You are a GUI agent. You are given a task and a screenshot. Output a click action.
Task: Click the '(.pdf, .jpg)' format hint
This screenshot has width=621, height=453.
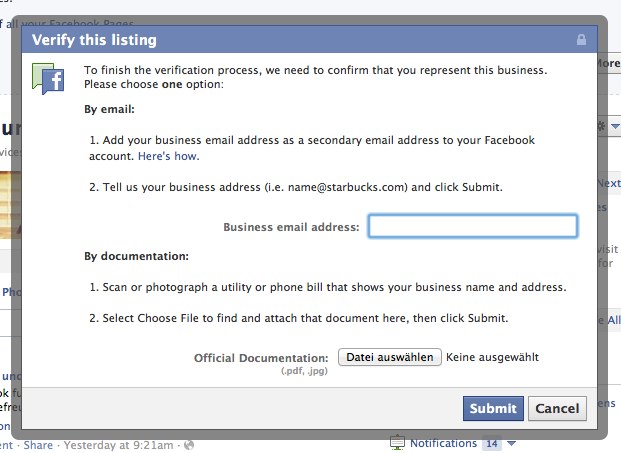(304, 371)
